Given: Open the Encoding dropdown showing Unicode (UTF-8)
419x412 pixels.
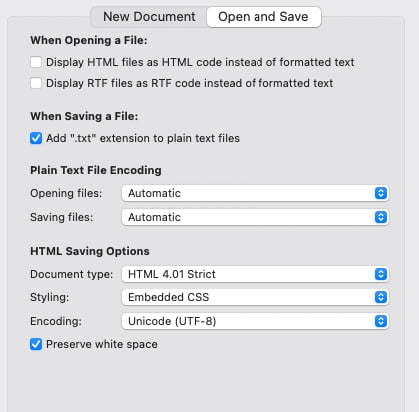Looking at the screenshot, I should (255, 321).
